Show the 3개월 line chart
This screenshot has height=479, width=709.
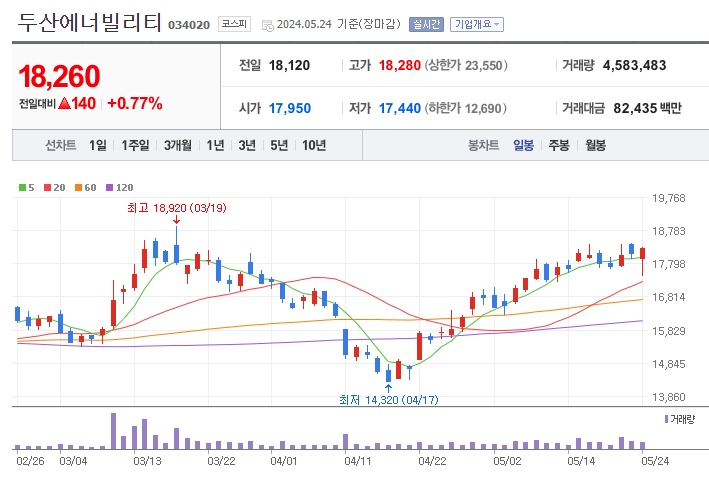(x=178, y=145)
